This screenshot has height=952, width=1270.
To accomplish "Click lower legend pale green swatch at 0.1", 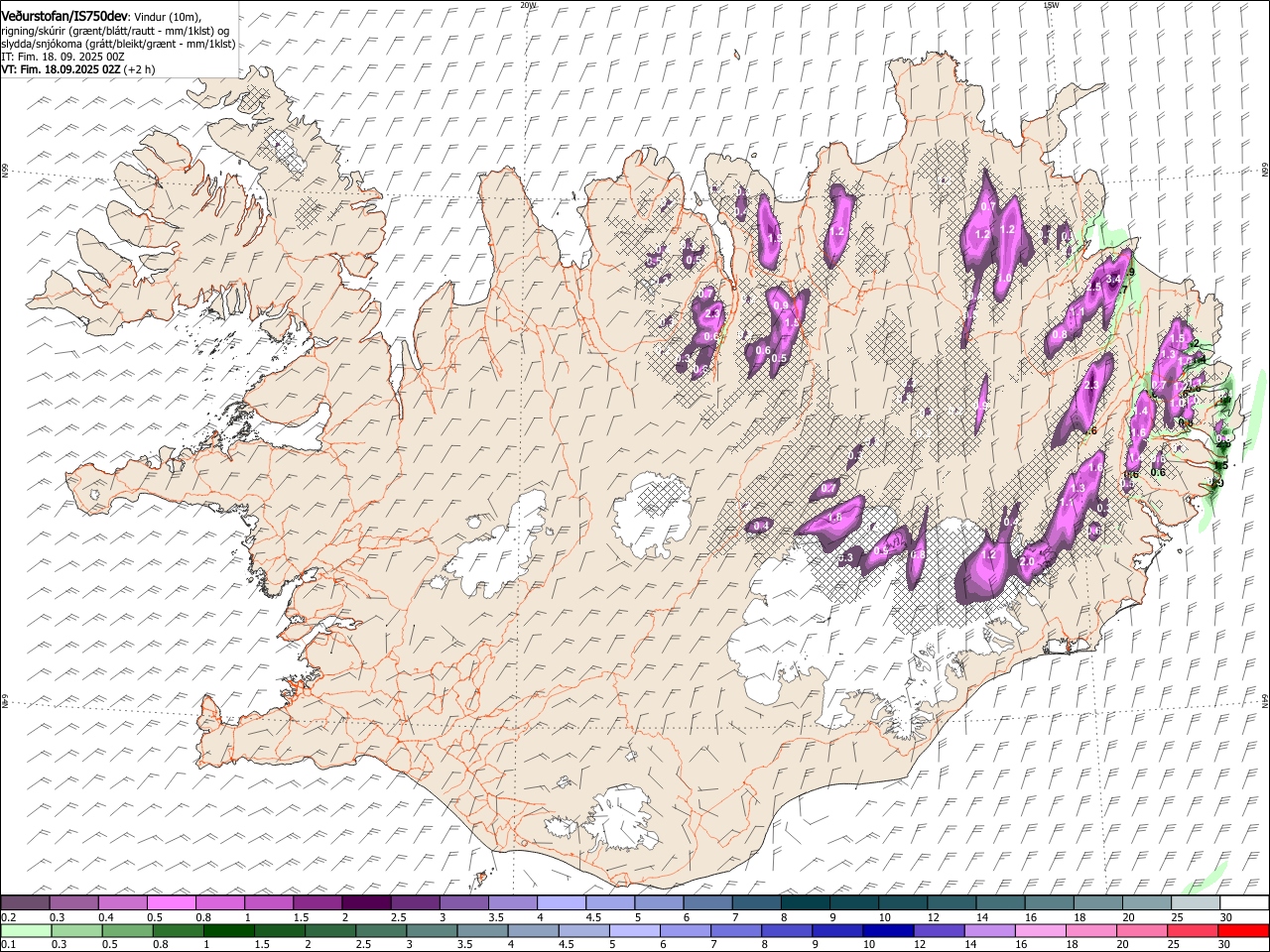I will pyautogui.click(x=26, y=930).
